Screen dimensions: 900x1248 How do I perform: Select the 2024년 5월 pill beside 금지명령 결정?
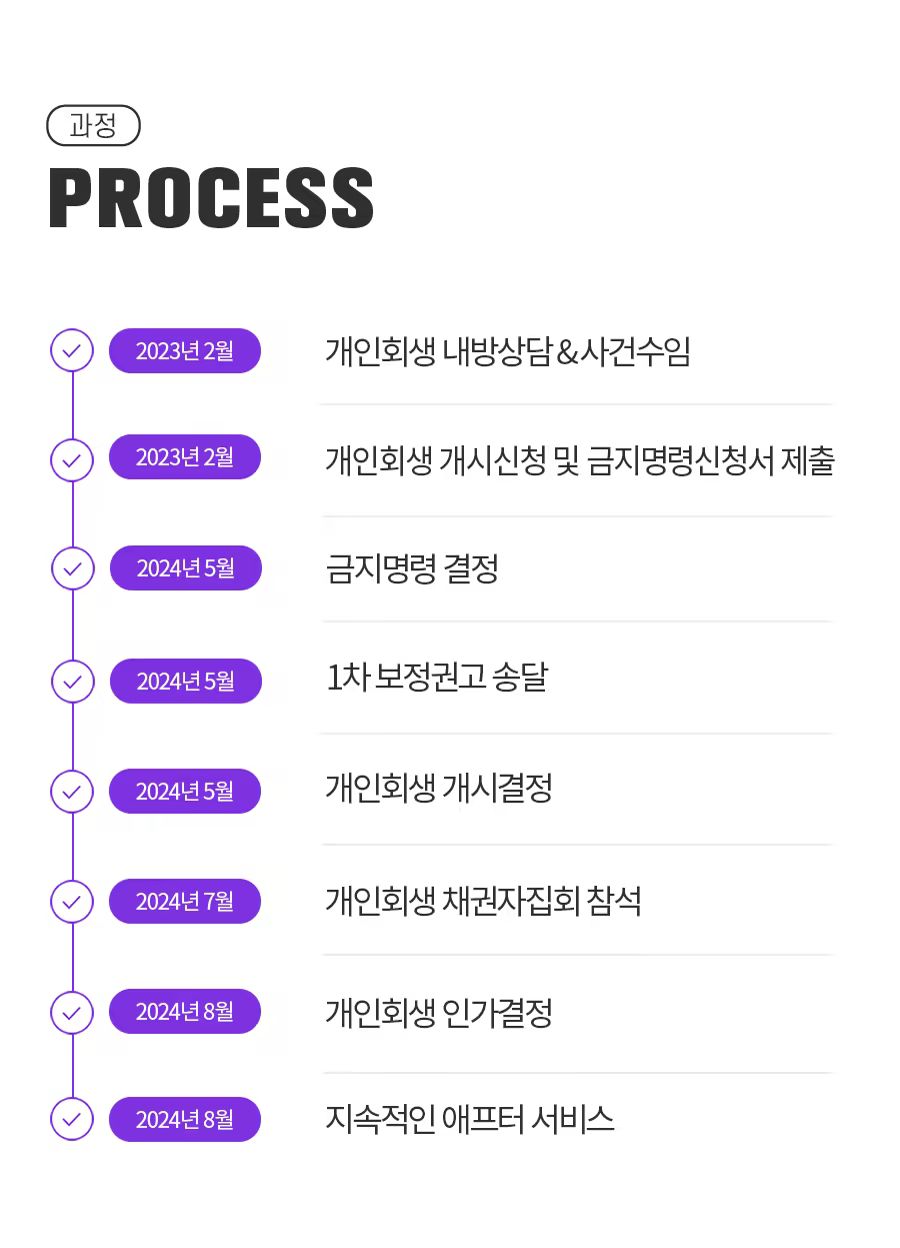pos(185,568)
